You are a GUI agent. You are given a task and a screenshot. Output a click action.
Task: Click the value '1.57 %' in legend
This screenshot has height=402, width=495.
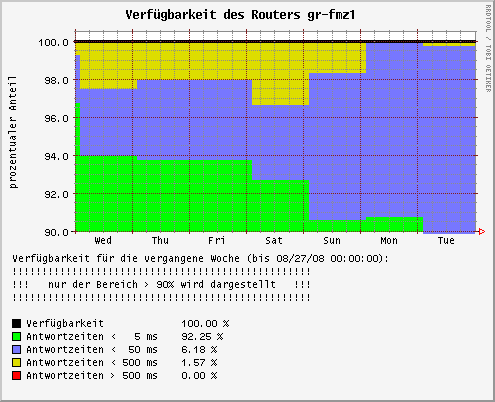(199, 362)
